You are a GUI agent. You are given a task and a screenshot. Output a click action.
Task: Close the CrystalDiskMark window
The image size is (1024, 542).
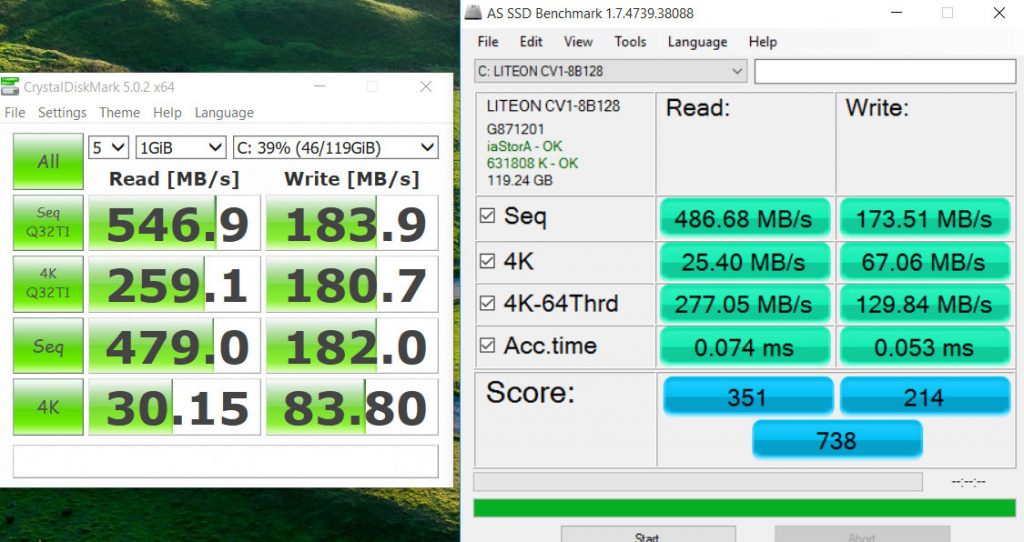coord(426,86)
